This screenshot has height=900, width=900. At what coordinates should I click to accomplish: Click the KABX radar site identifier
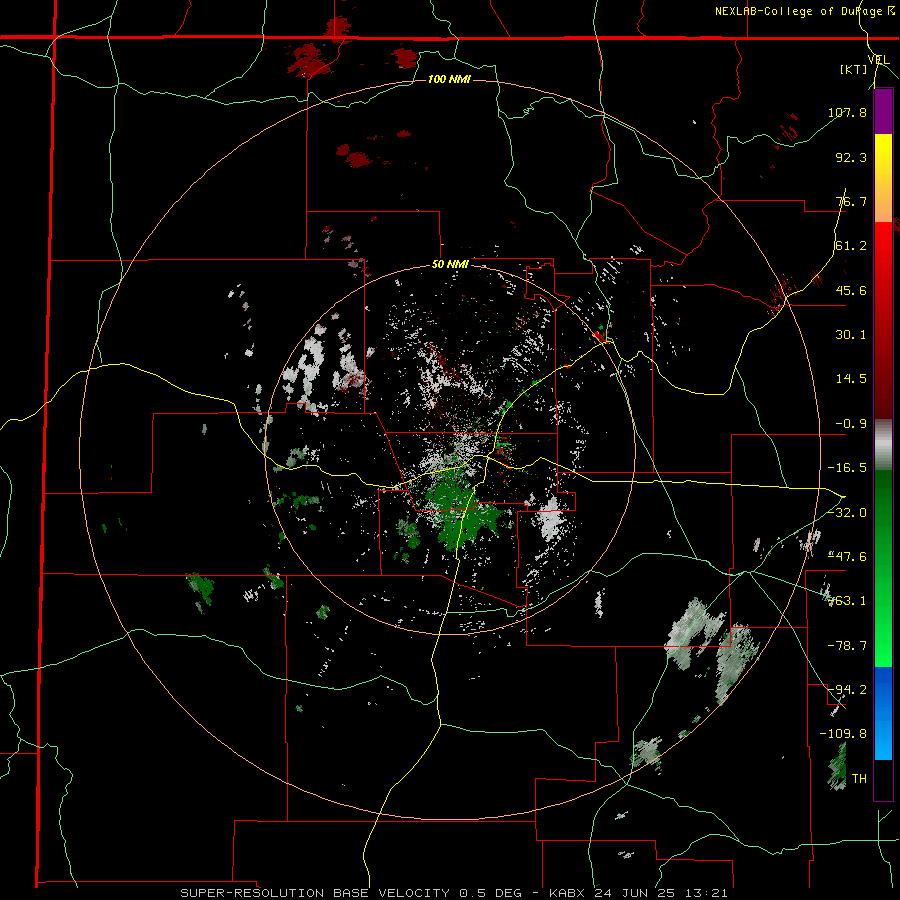[568, 893]
